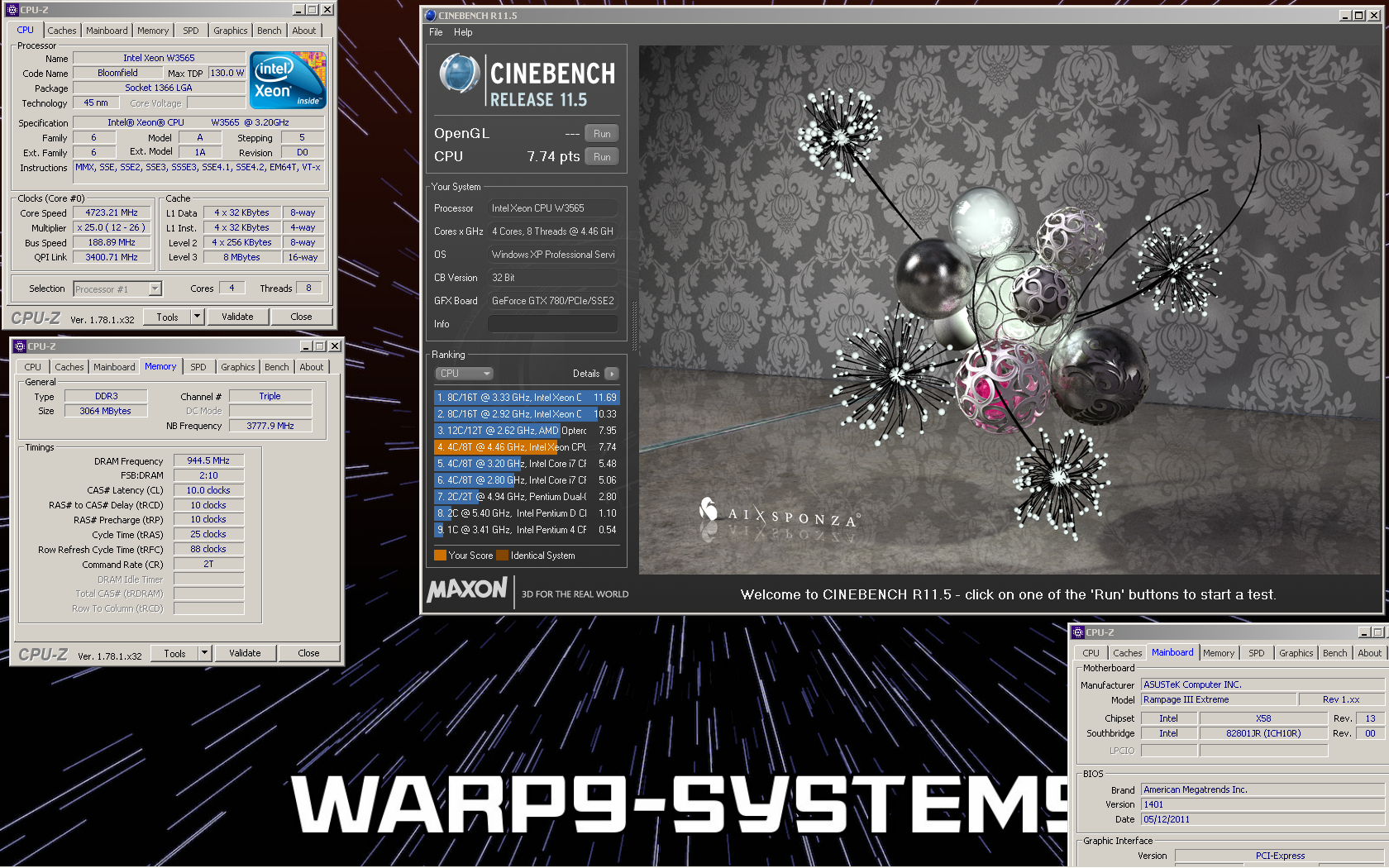Open SPD tab in top CPU-Z window

191,31
